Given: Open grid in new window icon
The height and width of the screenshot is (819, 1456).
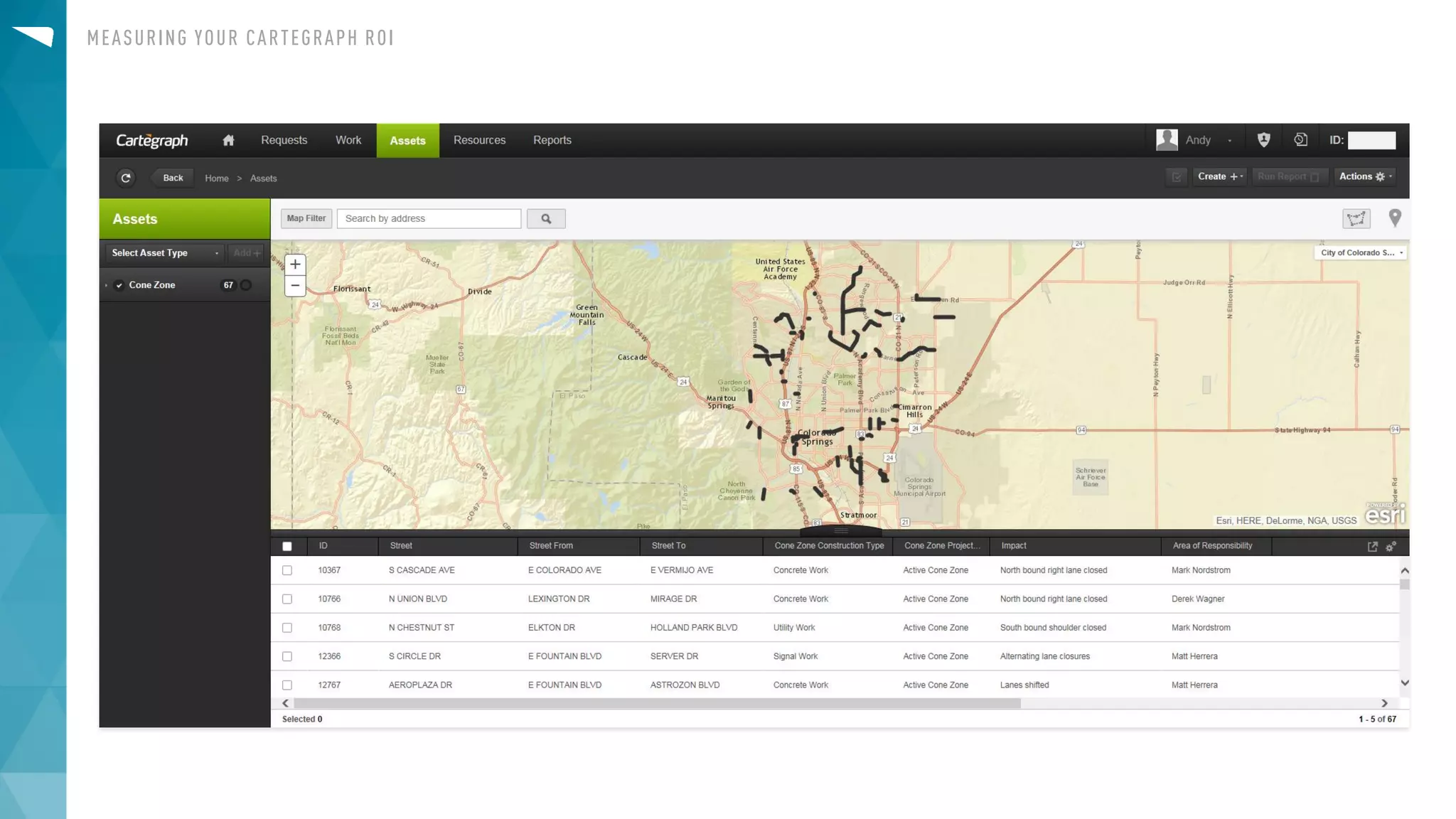Looking at the screenshot, I should (1372, 546).
